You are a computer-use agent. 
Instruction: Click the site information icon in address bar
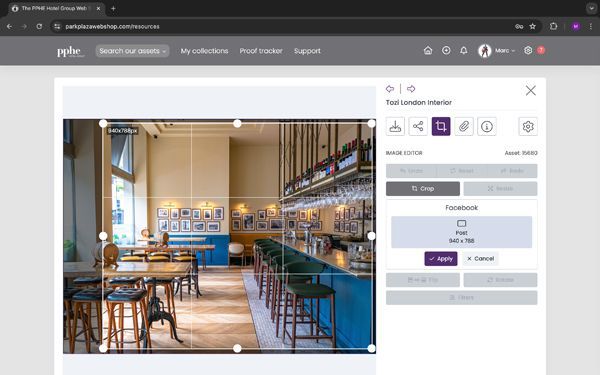pos(57,26)
